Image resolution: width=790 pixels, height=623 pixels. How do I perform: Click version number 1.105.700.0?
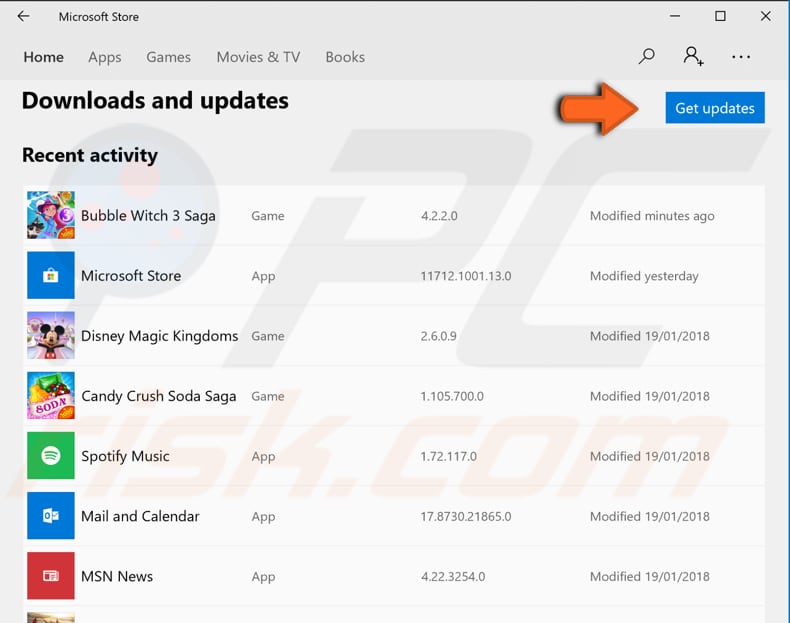452,396
